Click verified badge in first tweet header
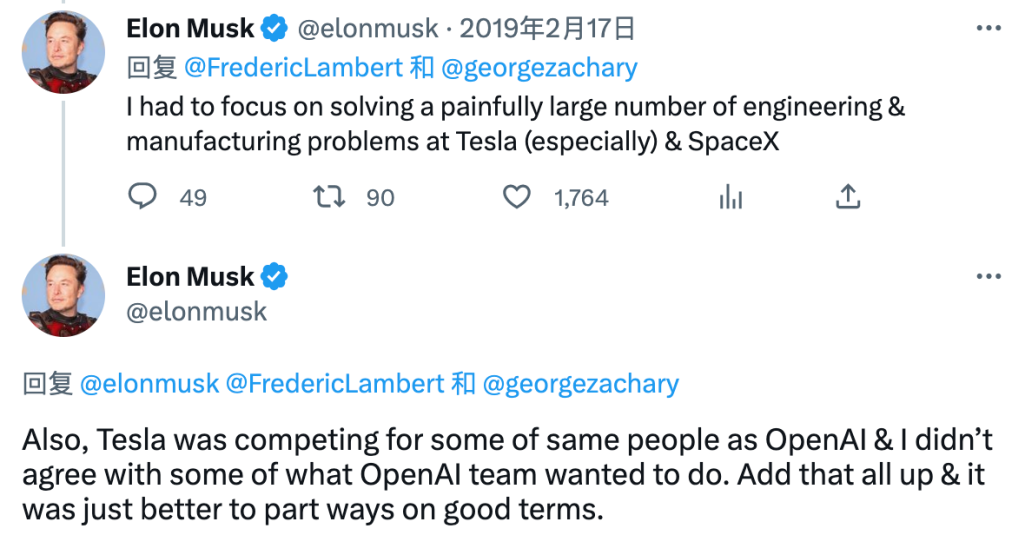Viewport: 1024px width, 535px height. (x=276, y=29)
